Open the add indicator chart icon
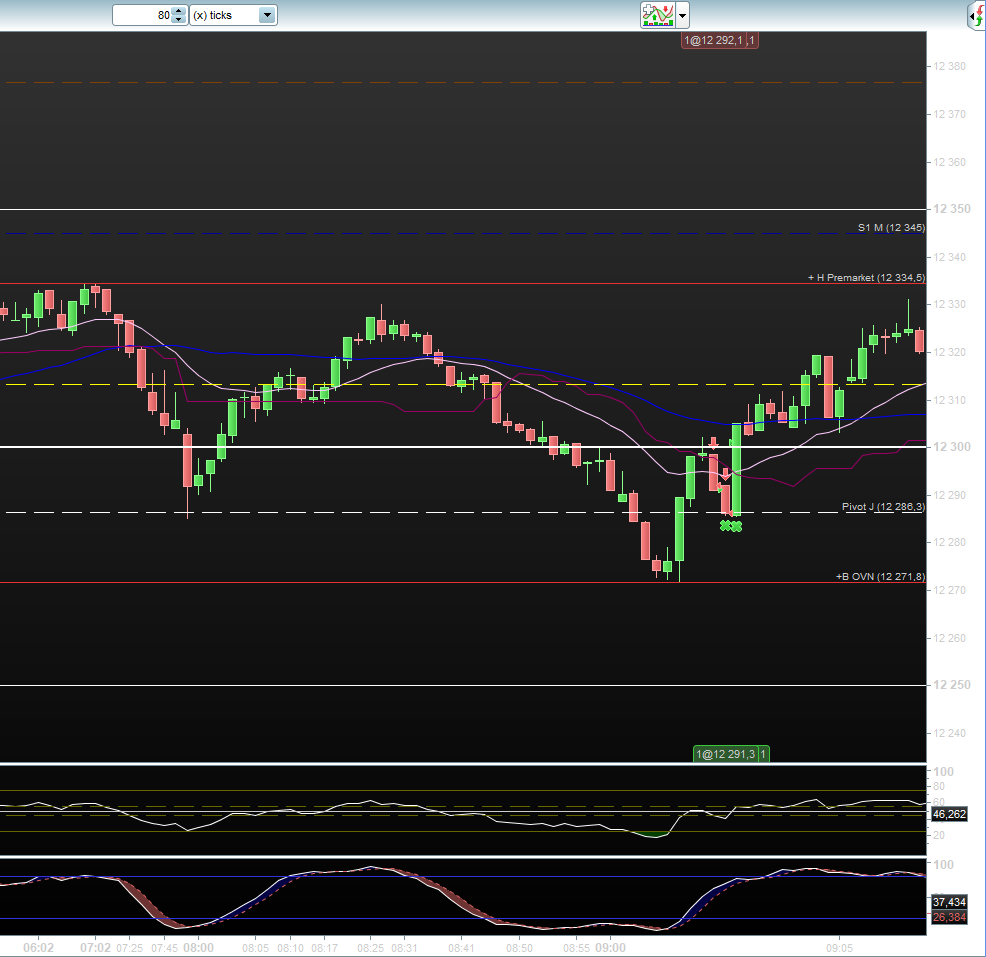The image size is (986, 957). (x=658, y=14)
